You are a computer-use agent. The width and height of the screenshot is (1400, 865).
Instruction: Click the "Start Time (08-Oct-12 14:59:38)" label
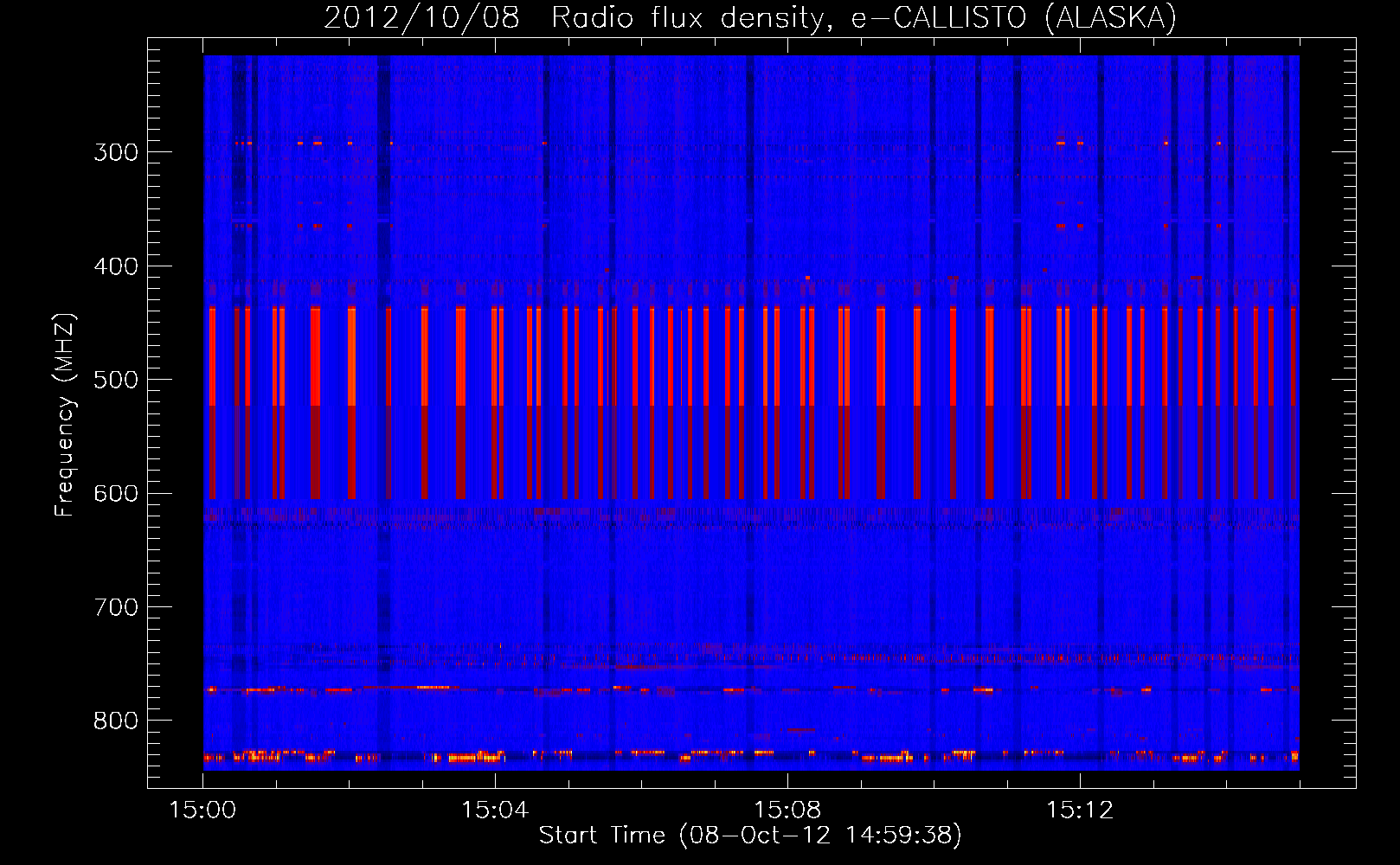(750, 835)
